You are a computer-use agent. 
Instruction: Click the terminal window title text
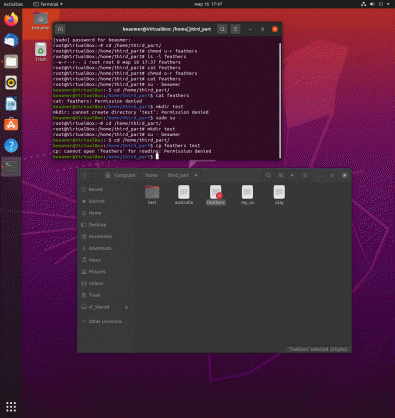tap(167, 29)
